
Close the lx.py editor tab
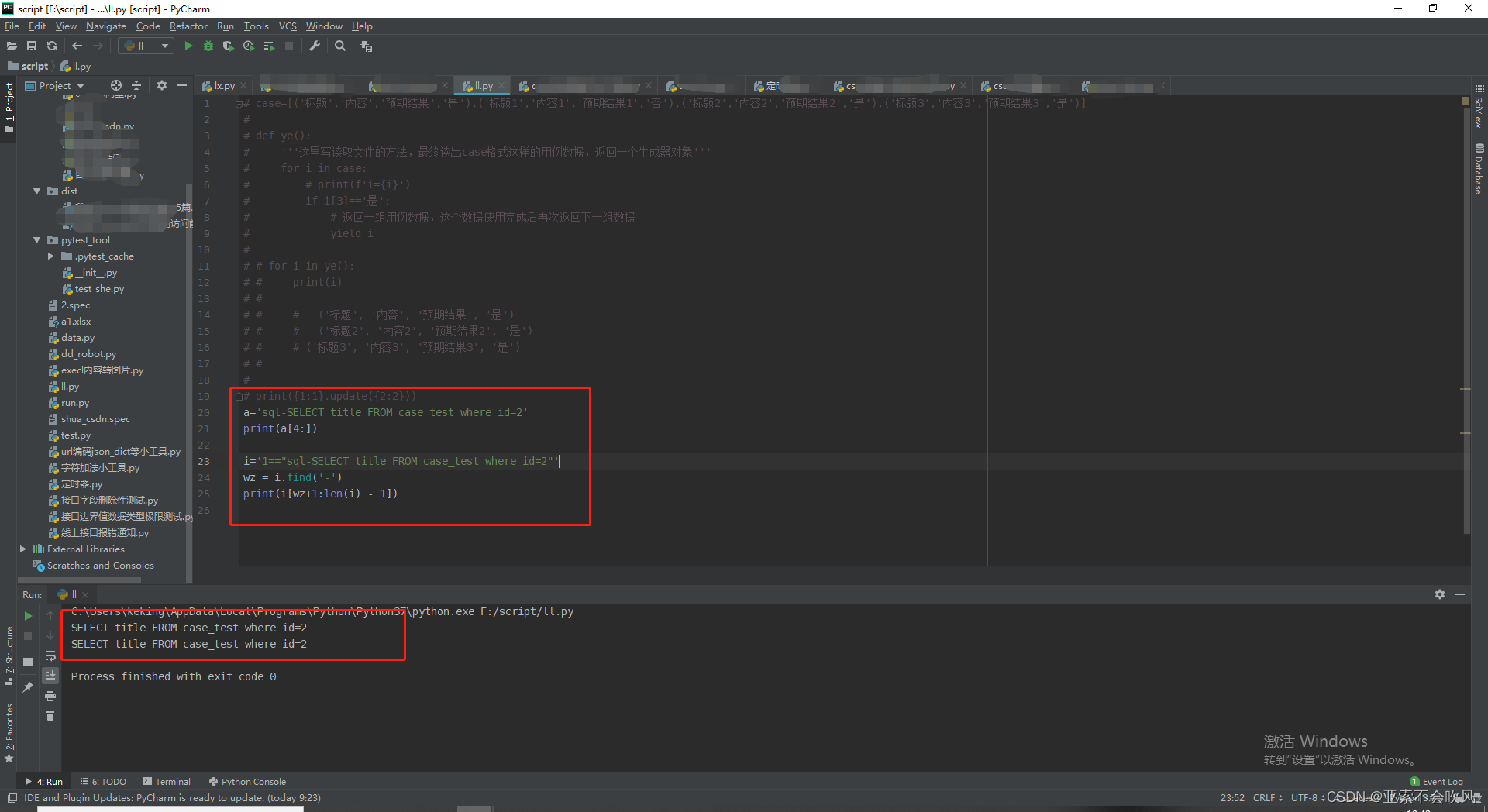pyautogui.click(x=243, y=86)
